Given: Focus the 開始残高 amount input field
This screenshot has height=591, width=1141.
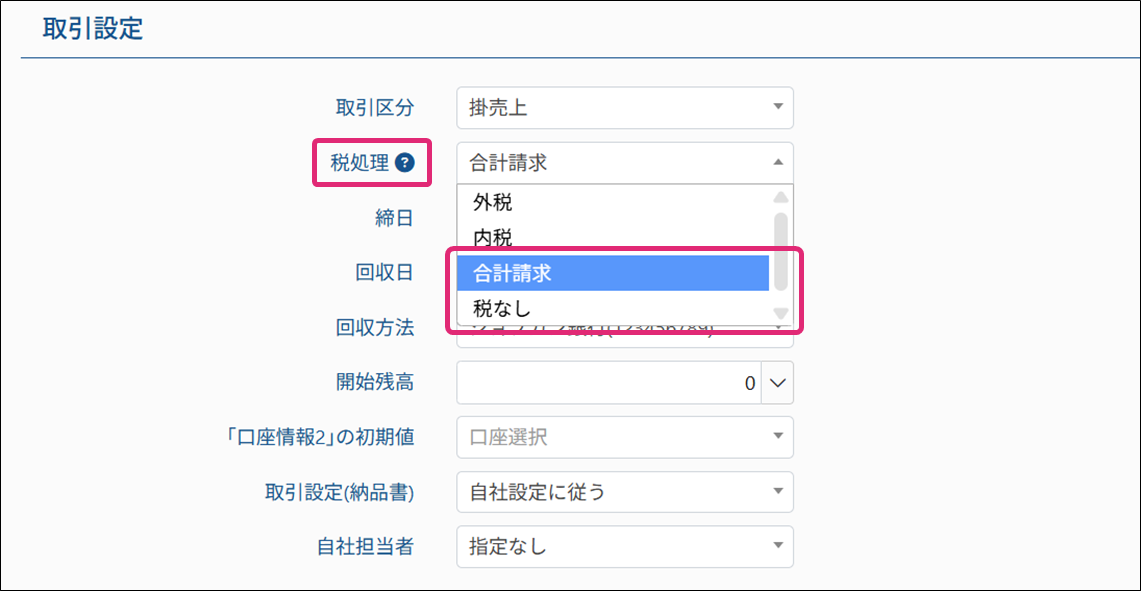Looking at the screenshot, I should pos(608,383).
